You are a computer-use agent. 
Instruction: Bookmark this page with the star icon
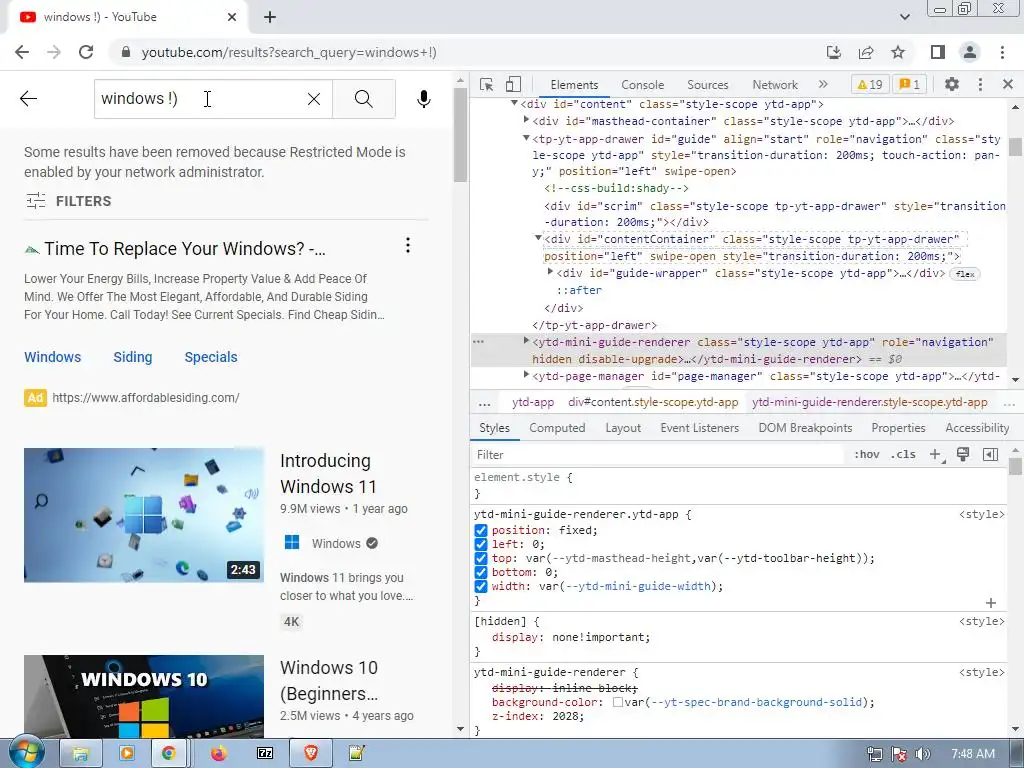[x=898, y=52]
